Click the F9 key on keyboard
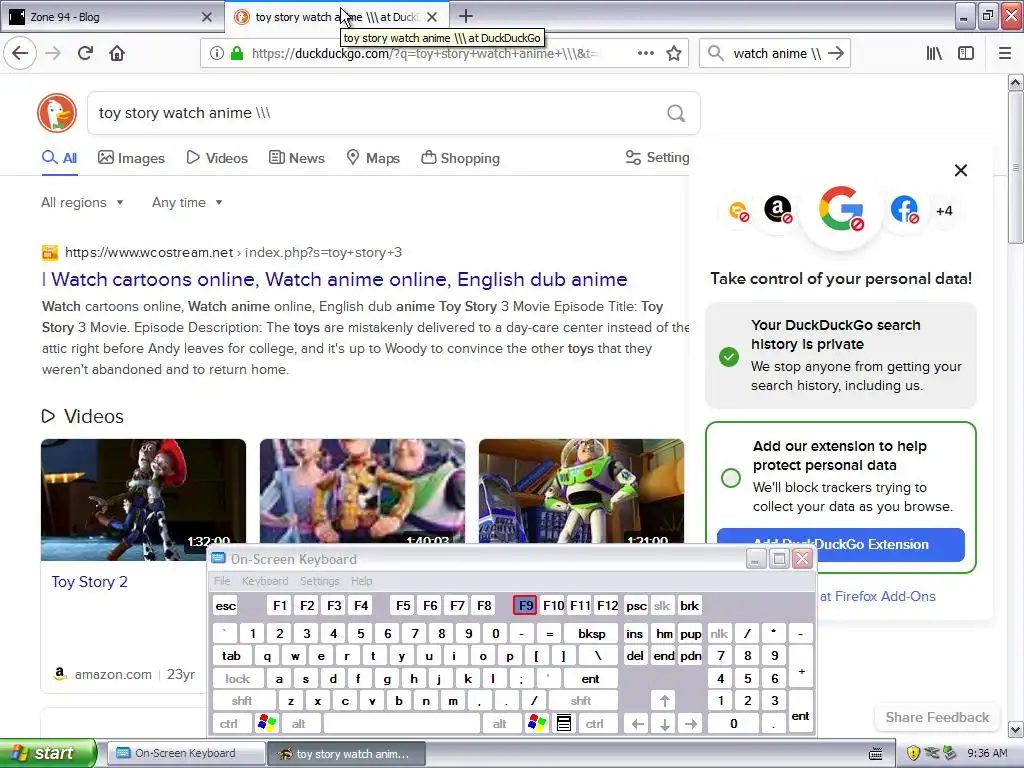 [525, 605]
